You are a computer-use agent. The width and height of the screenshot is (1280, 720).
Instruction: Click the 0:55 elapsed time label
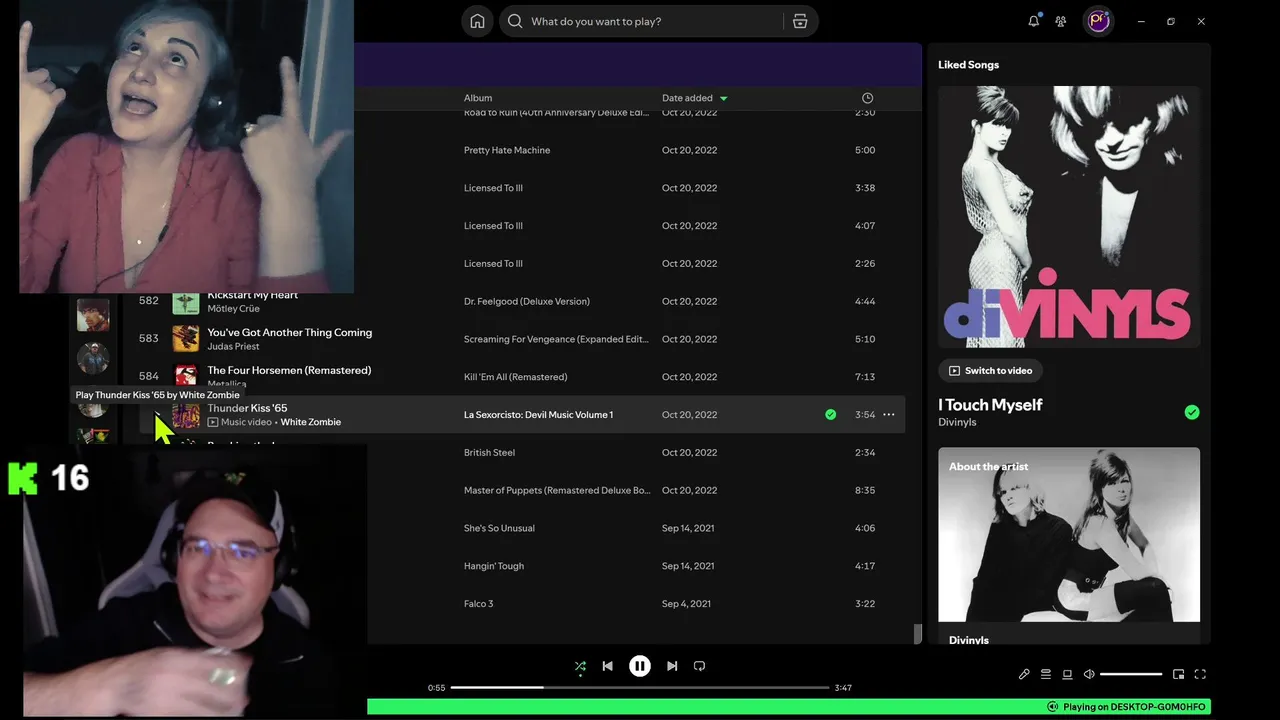[x=436, y=688]
